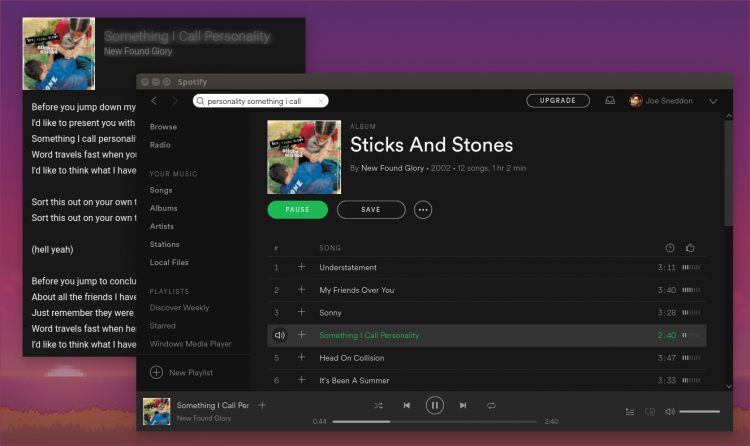Toggle shuffle playback
750x446 pixels.
[378, 405]
